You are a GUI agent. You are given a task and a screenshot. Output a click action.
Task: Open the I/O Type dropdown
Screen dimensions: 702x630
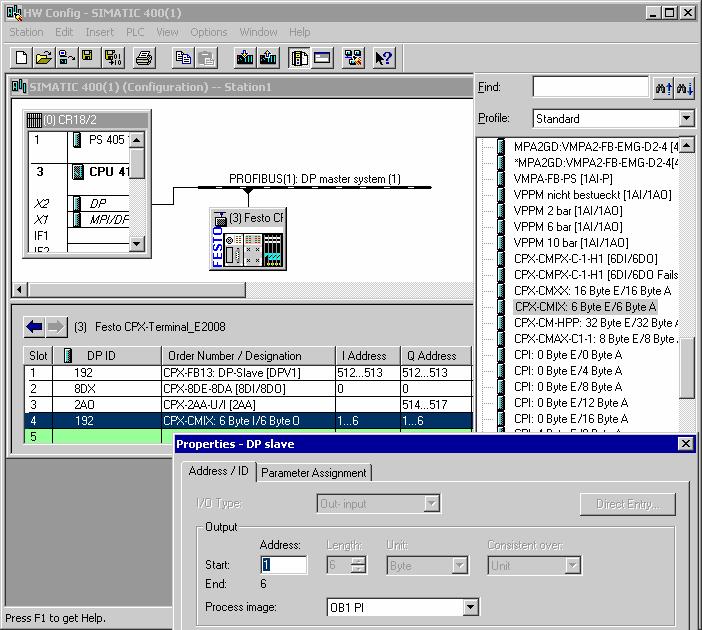[432, 504]
